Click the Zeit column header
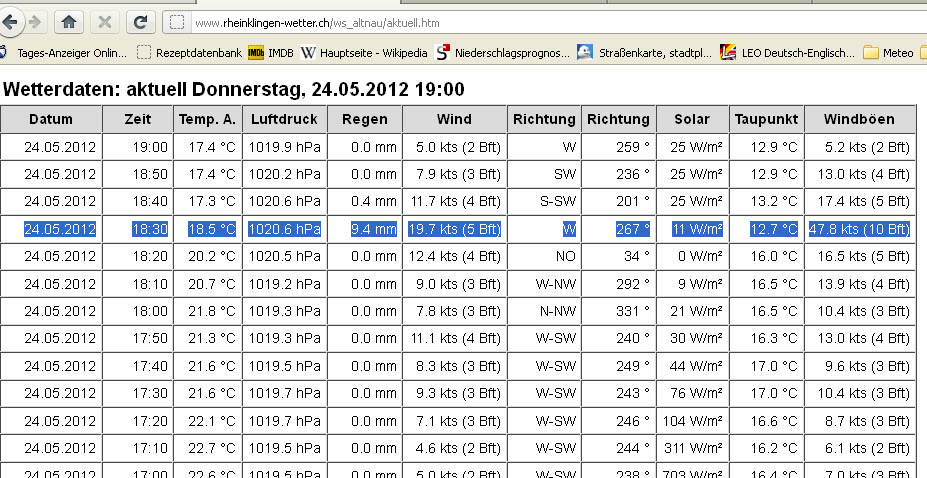 tap(138, 119)
